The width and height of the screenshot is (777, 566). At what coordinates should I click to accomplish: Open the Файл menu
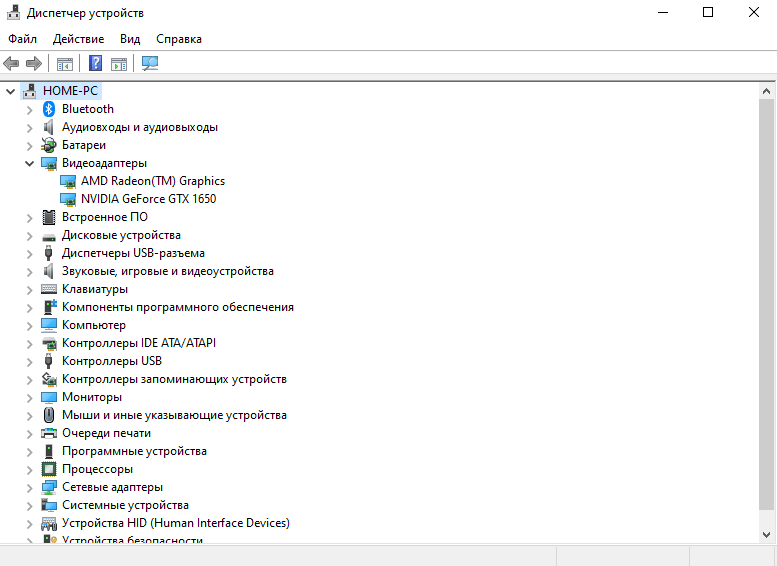(x=22, y=39)
